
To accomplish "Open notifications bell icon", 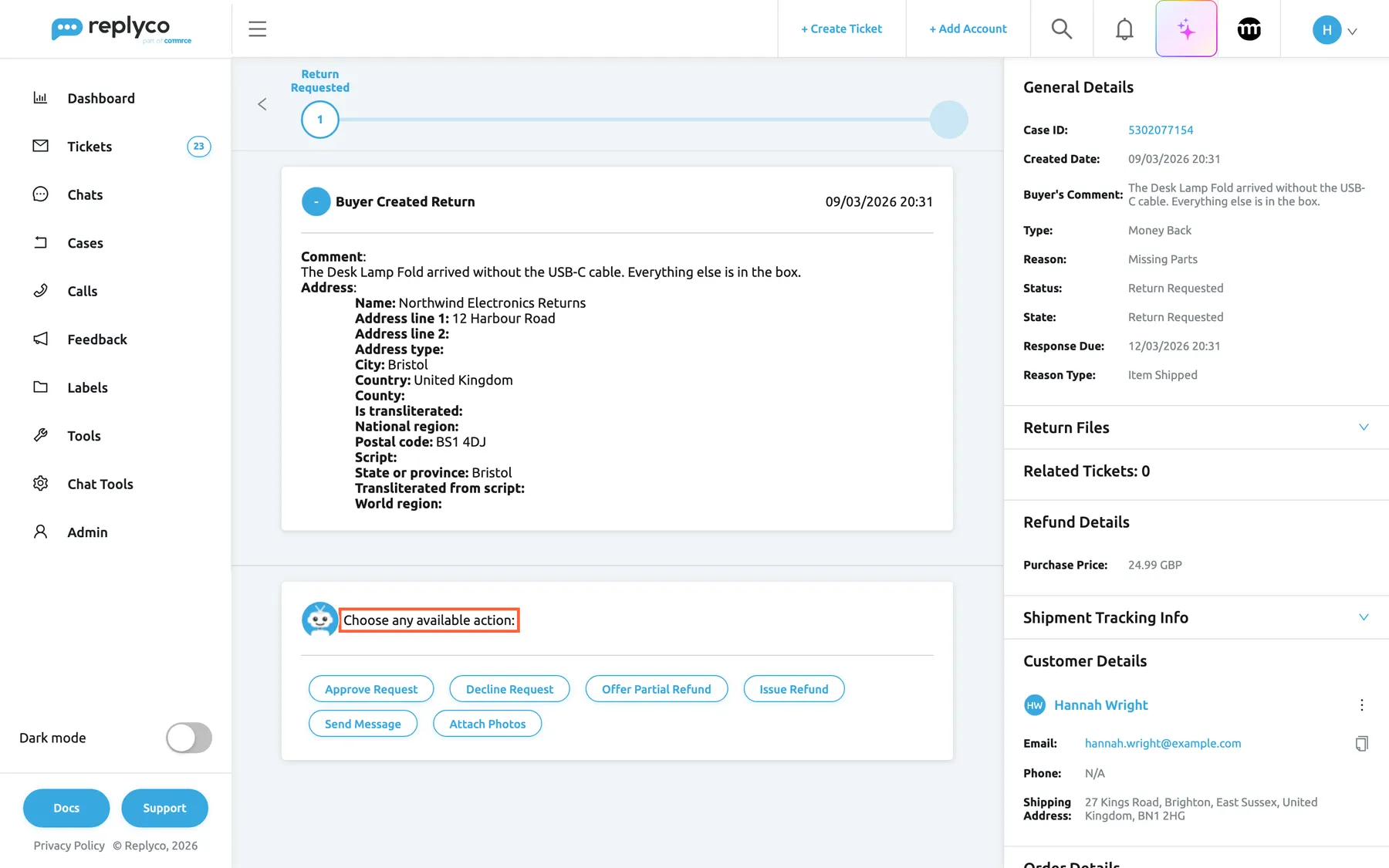I will point(1124,29).
